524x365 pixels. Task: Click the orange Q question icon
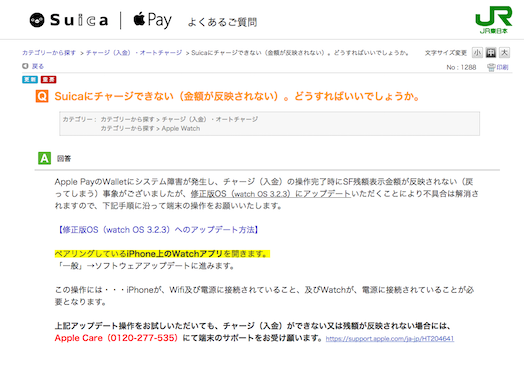point(42,96)
